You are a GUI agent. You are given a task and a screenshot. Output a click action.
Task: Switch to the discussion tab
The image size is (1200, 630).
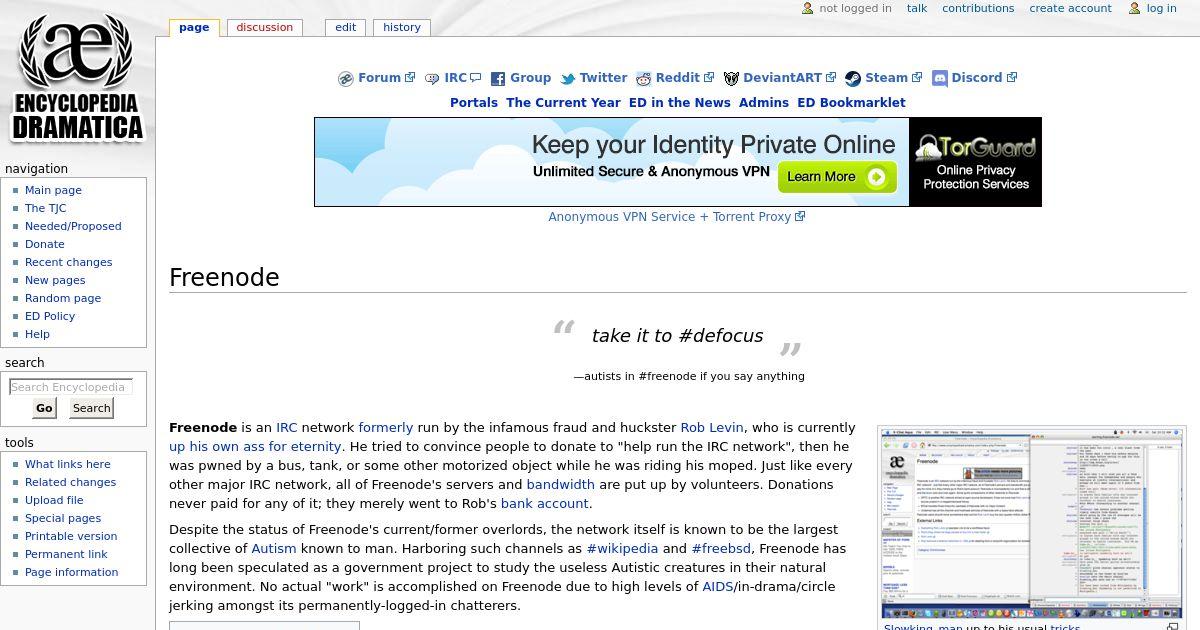pyautogui.click(x=265, y=28)
